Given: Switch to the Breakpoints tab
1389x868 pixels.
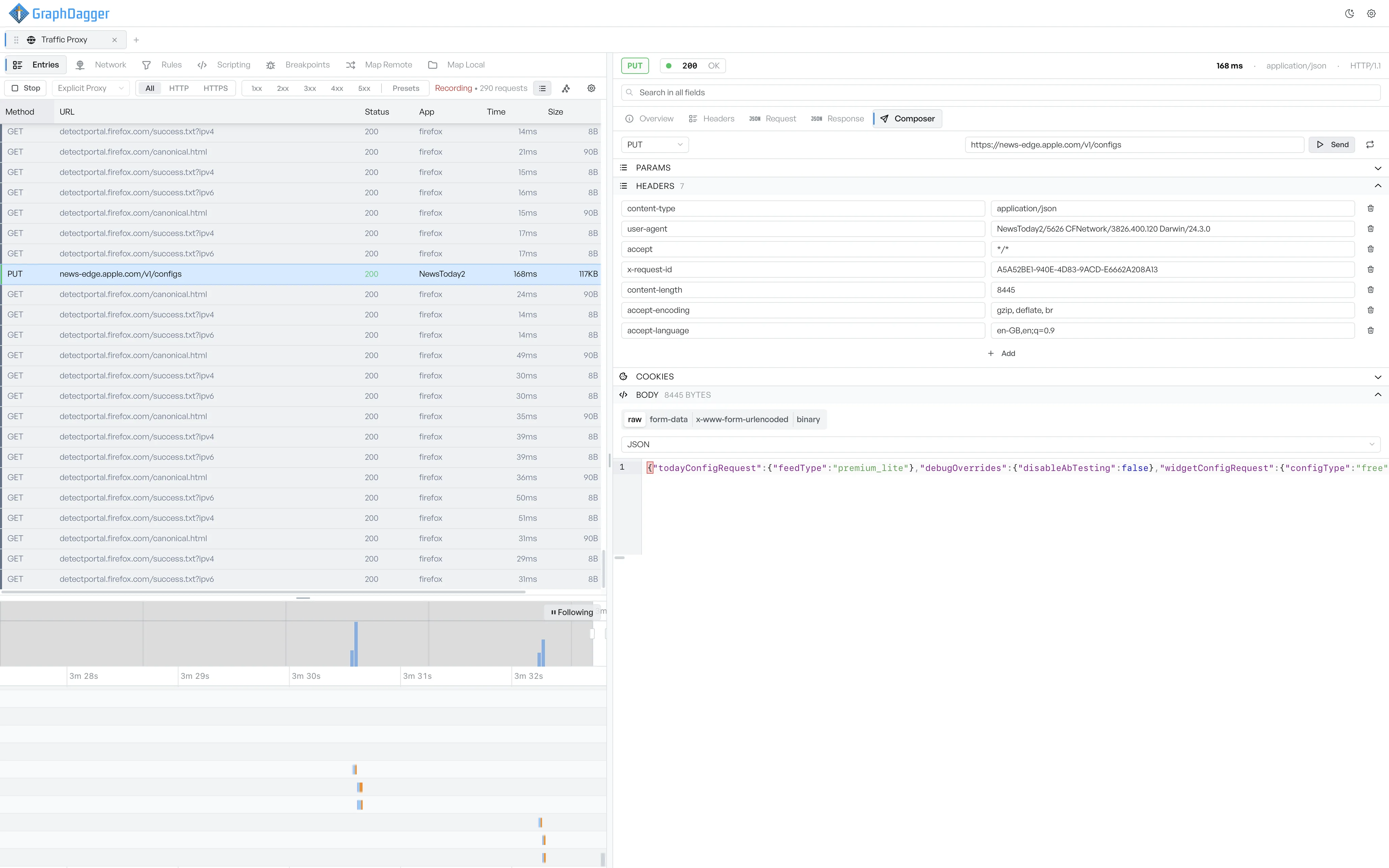Looking at the screenshot, I should point(298,65).
